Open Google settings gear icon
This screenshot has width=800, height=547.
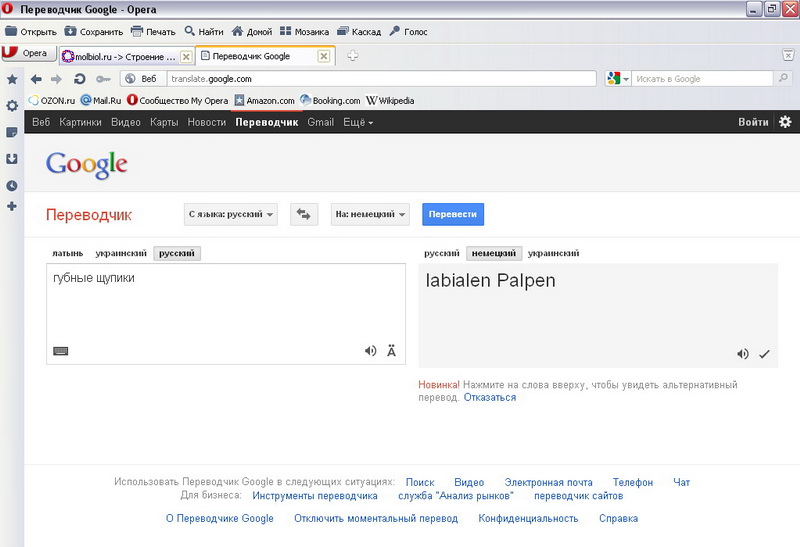point(785,122)
